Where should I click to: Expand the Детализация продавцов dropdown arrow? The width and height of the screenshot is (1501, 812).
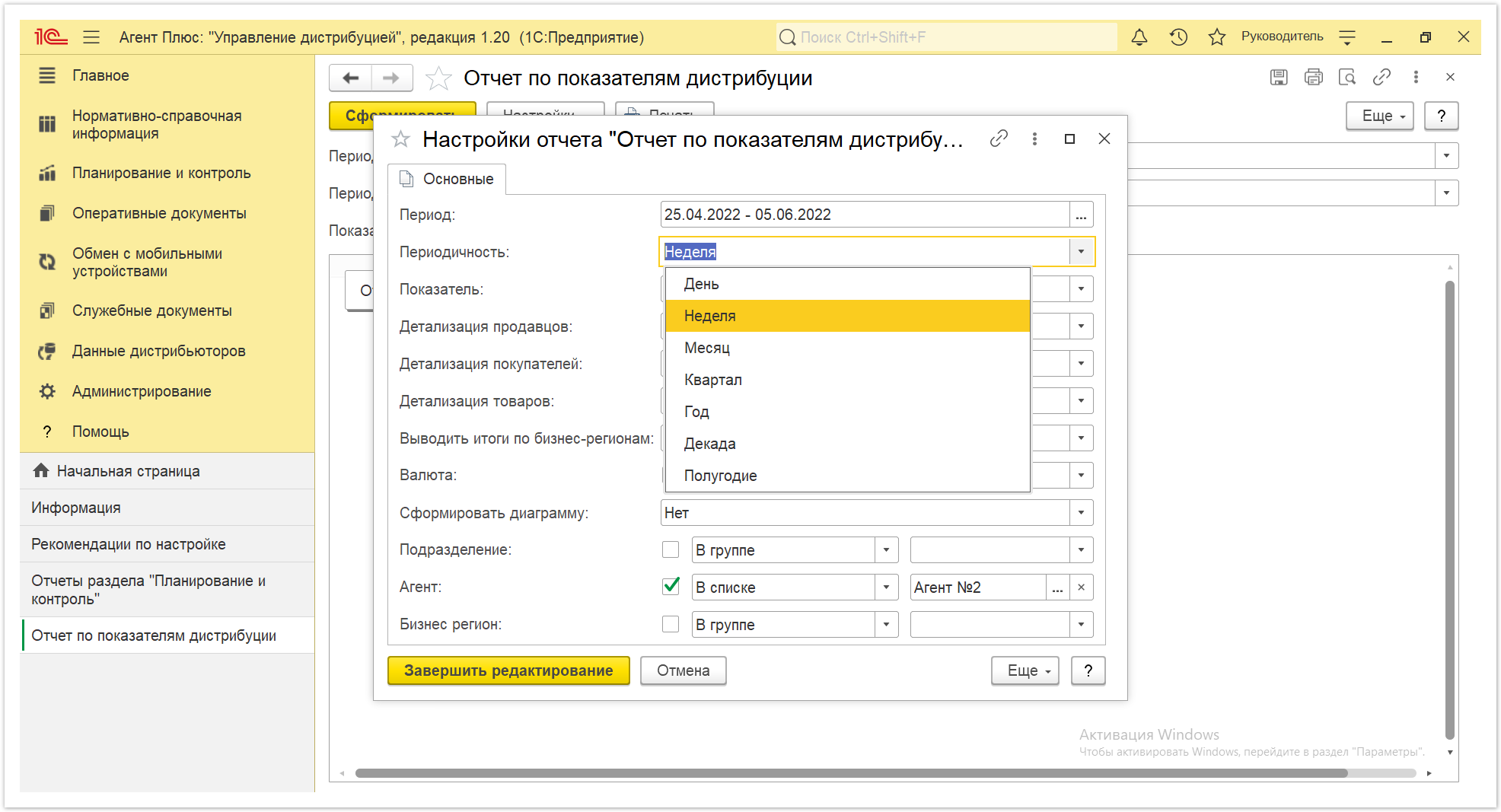(x=1081, y=326)
